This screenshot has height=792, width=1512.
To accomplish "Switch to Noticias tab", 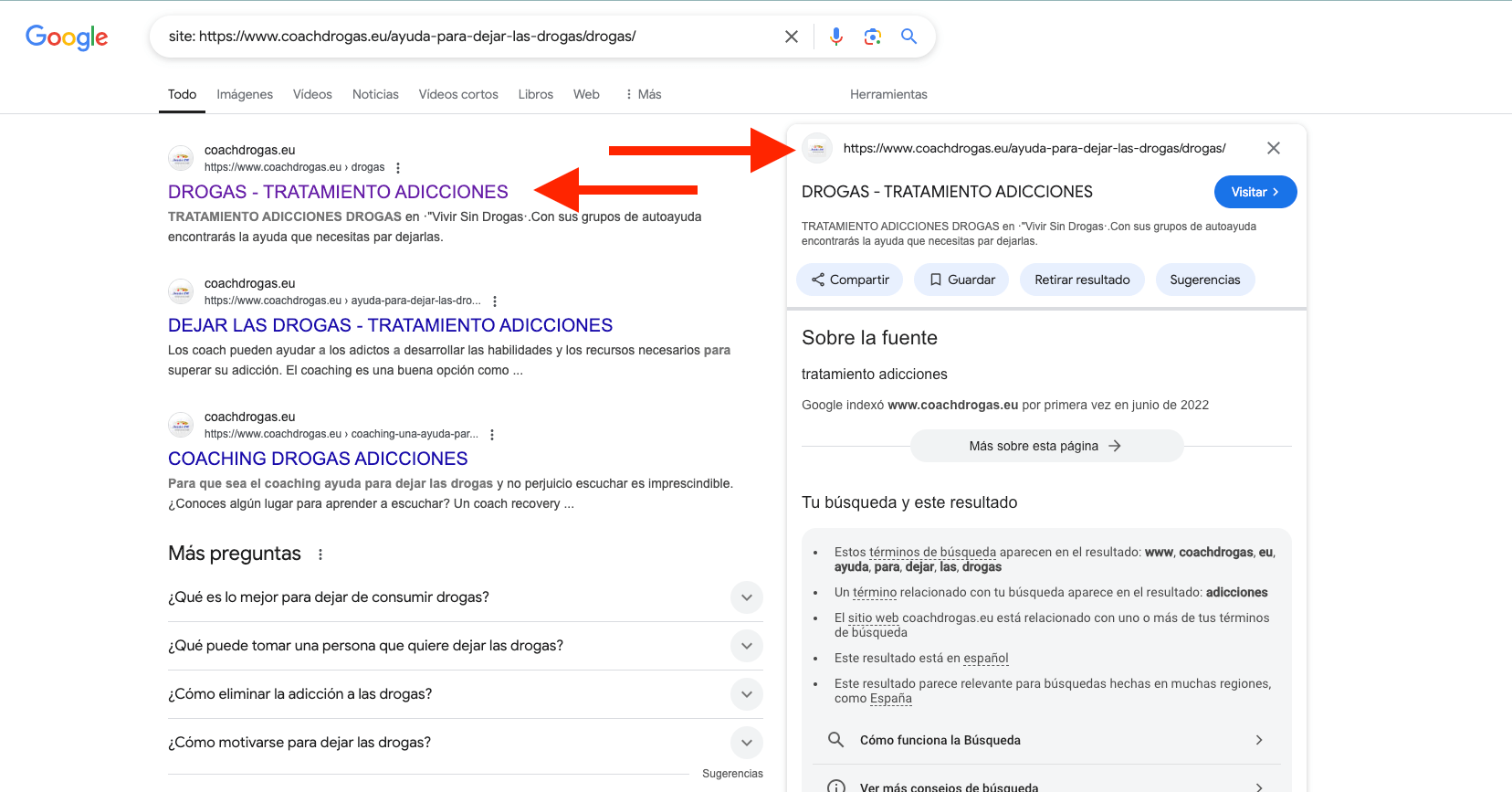I will pos(375,94).
